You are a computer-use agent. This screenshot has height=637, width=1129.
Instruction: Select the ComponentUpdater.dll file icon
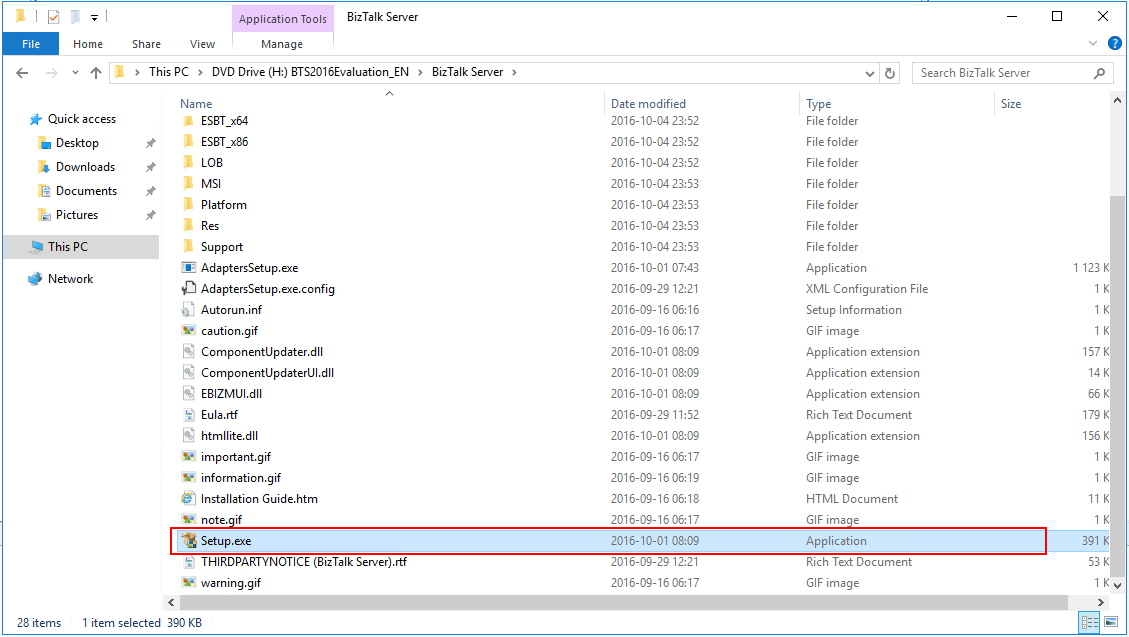[188, 351]
